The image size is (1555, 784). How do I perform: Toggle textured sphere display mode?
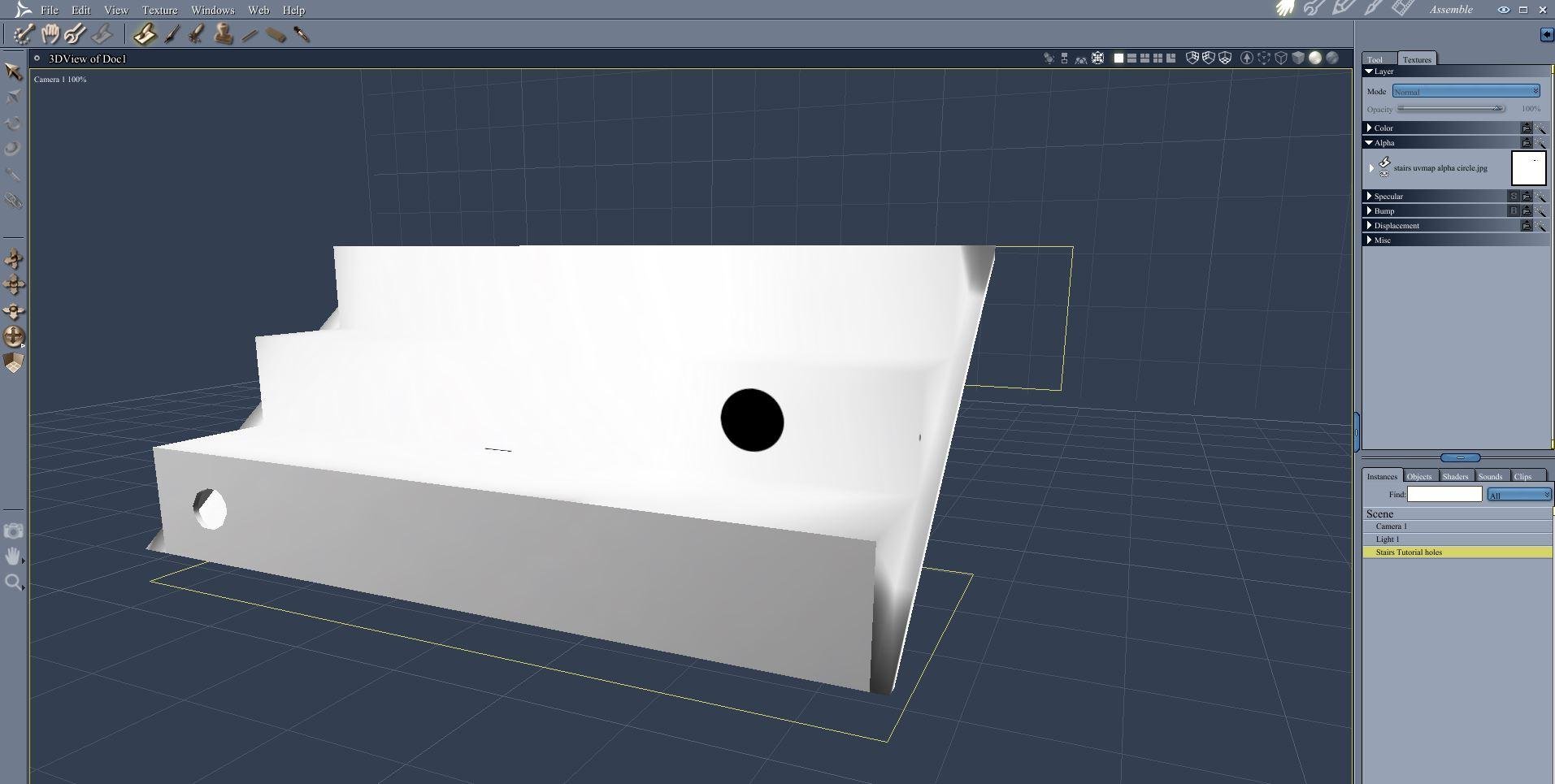tap(1332, 58)
